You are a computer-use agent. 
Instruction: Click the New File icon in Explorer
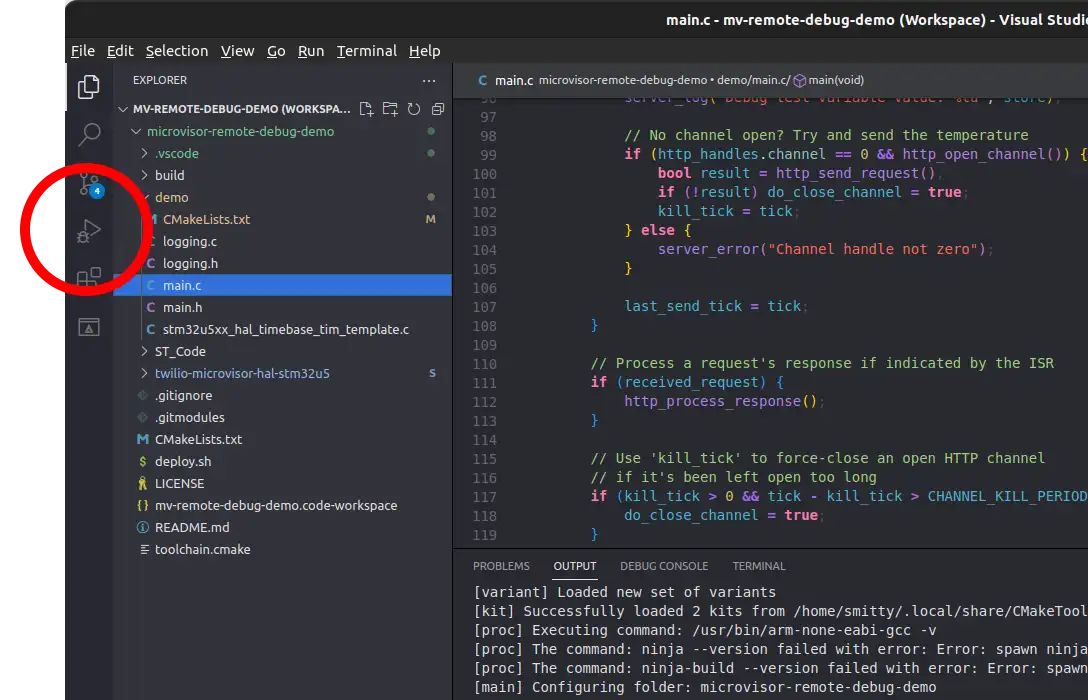point(366,109)
